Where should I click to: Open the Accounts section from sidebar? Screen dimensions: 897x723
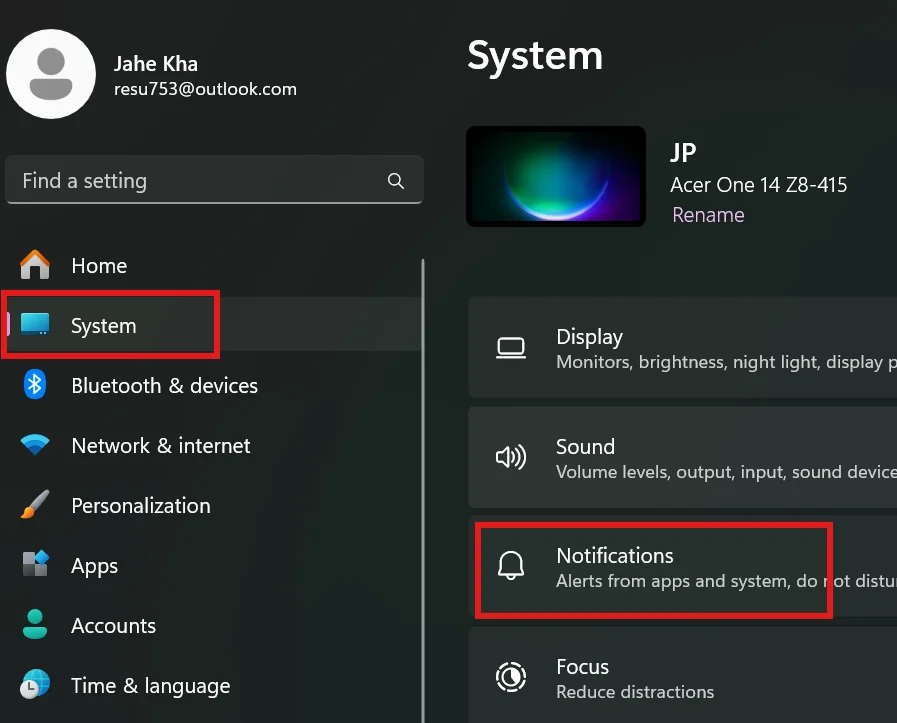point(113,626)
